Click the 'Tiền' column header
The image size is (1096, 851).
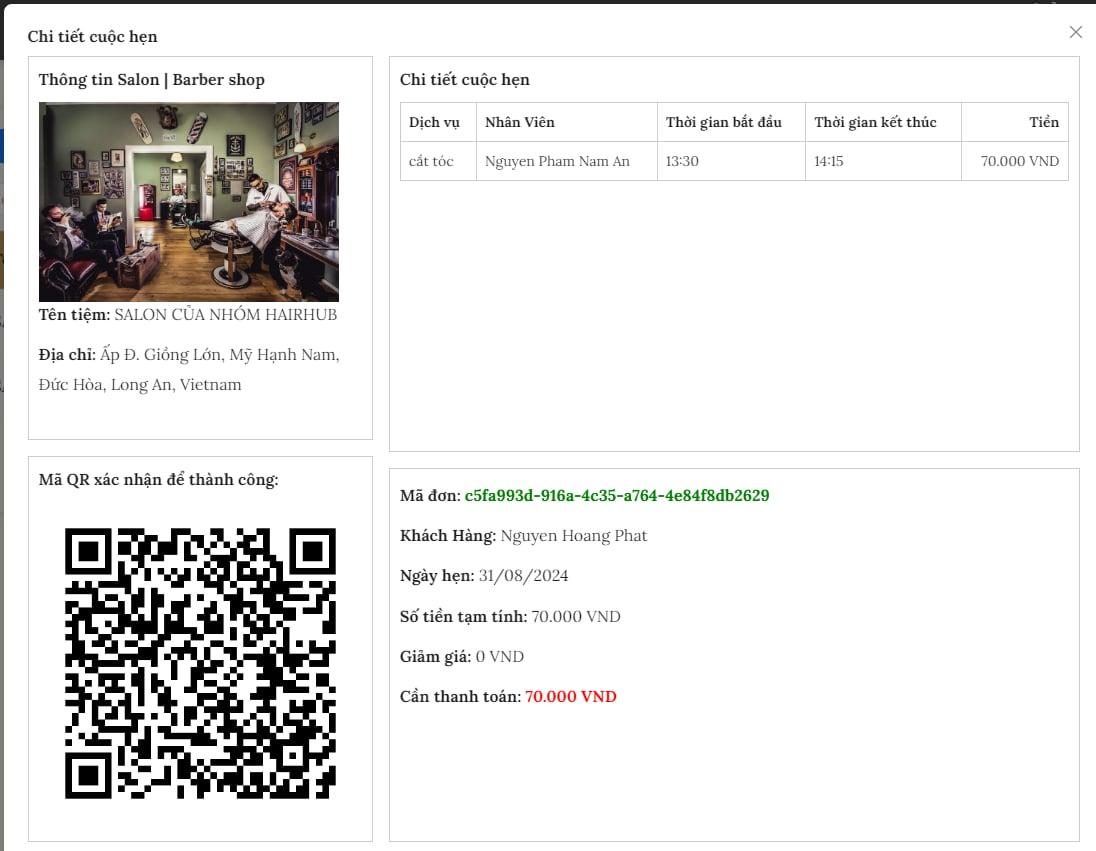[x=1015, y=122]
